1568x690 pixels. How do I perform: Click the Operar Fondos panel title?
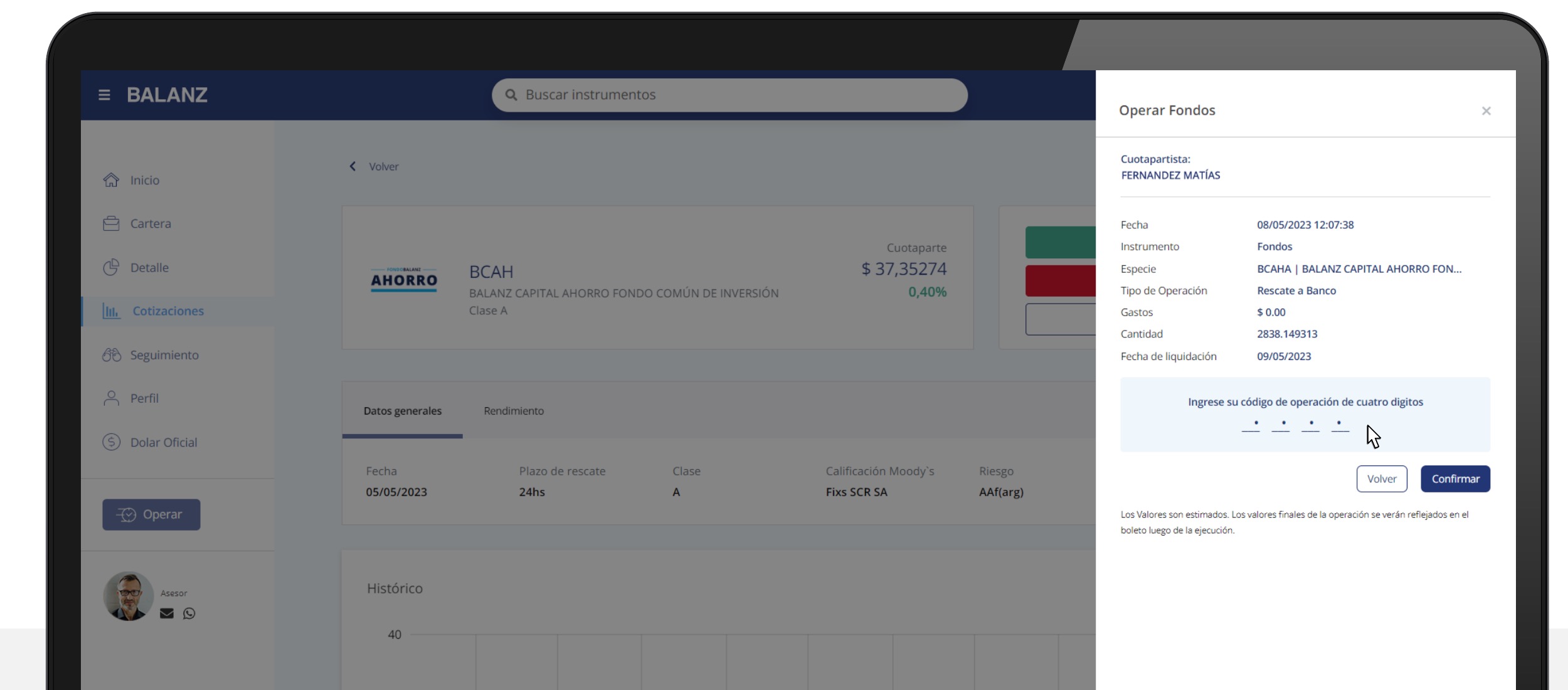[1167, 110]
